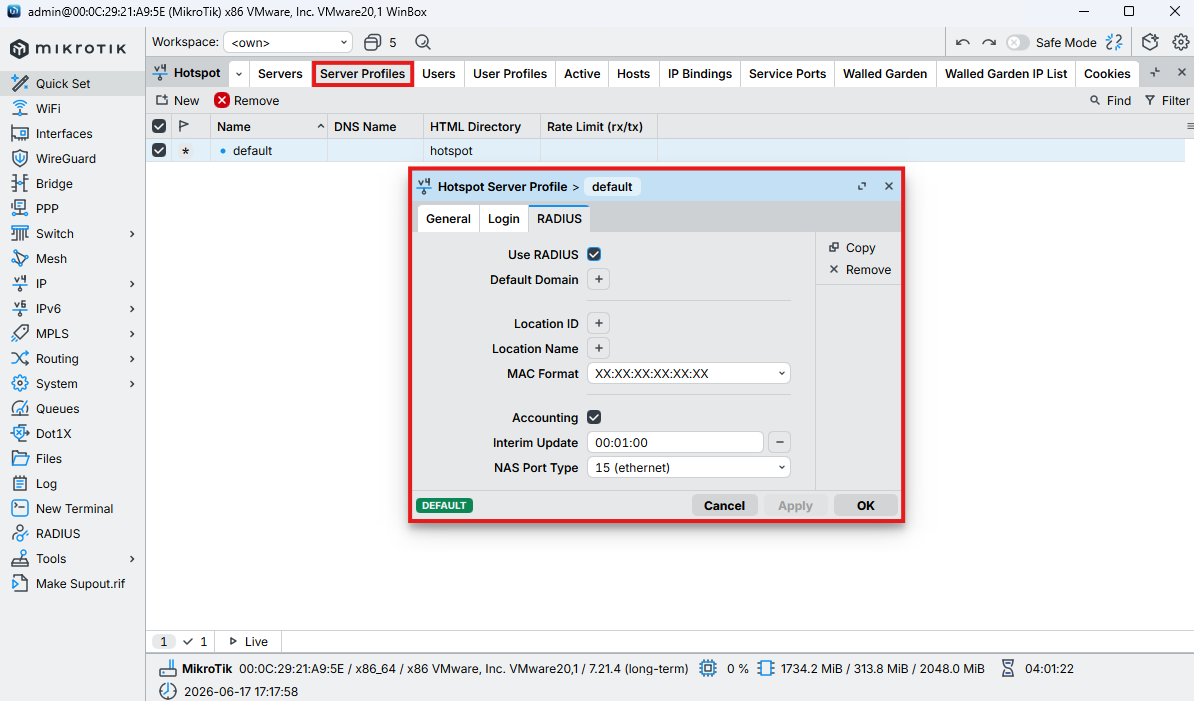Viewport: 1194px width, 701px height.
Task: Toggle the header select-all checkbox
Action: 159,126
